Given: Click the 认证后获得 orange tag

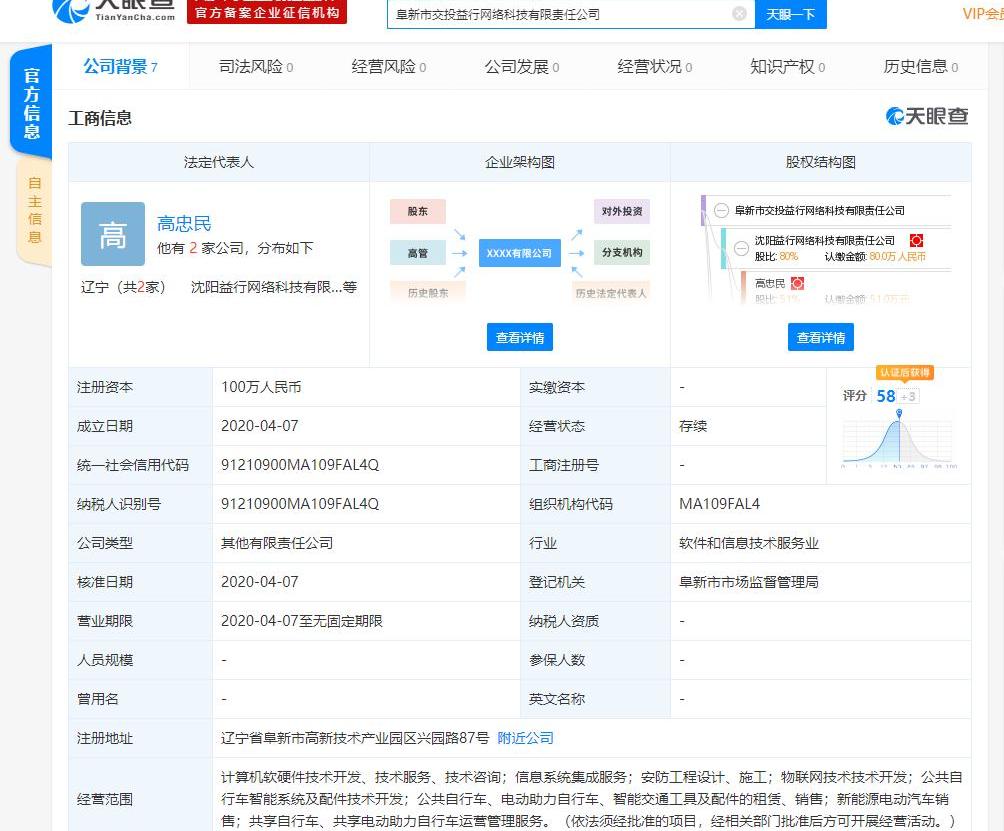Looking at the screenshot, I should tap(905, 373).
